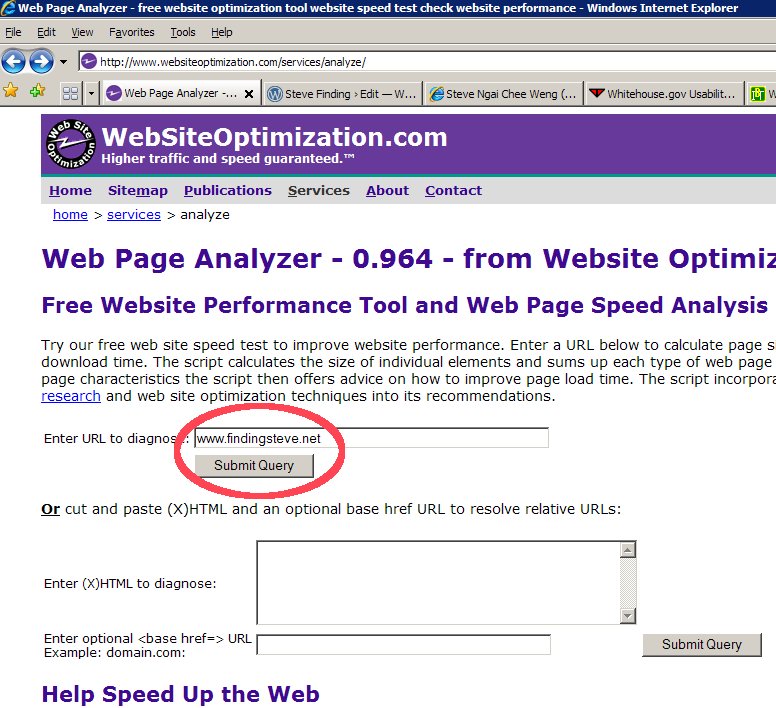This screenshot has height=708, width=776.
Task: Open the About navigation link
Action: coord(388,190)
